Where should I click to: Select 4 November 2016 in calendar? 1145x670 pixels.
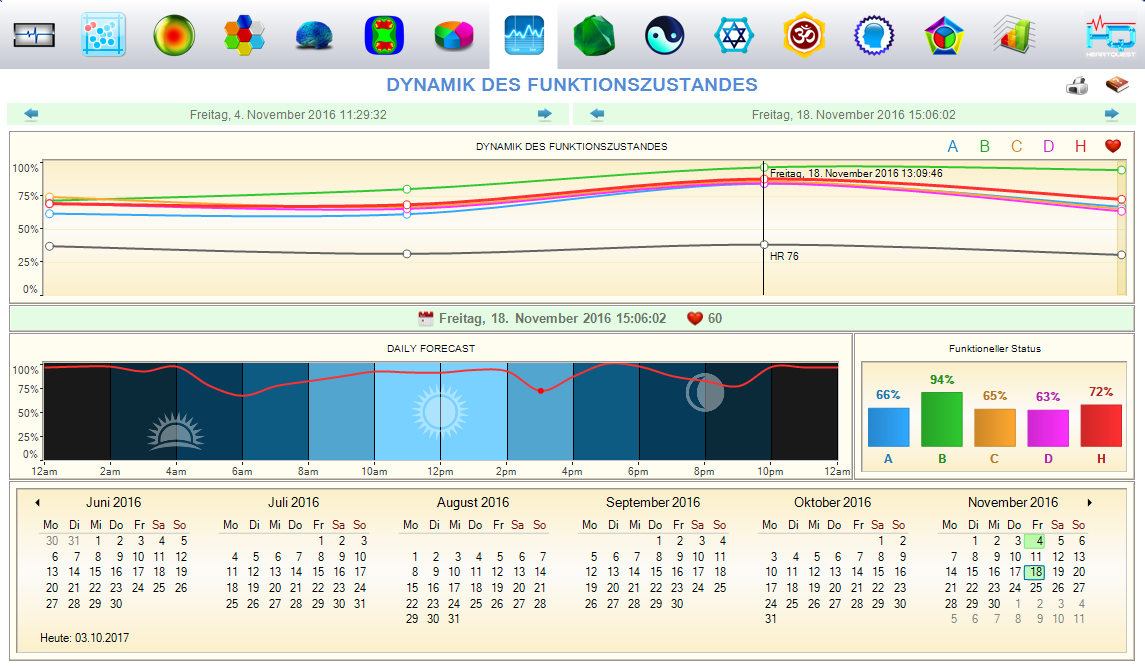click(x=1036, y=541)
